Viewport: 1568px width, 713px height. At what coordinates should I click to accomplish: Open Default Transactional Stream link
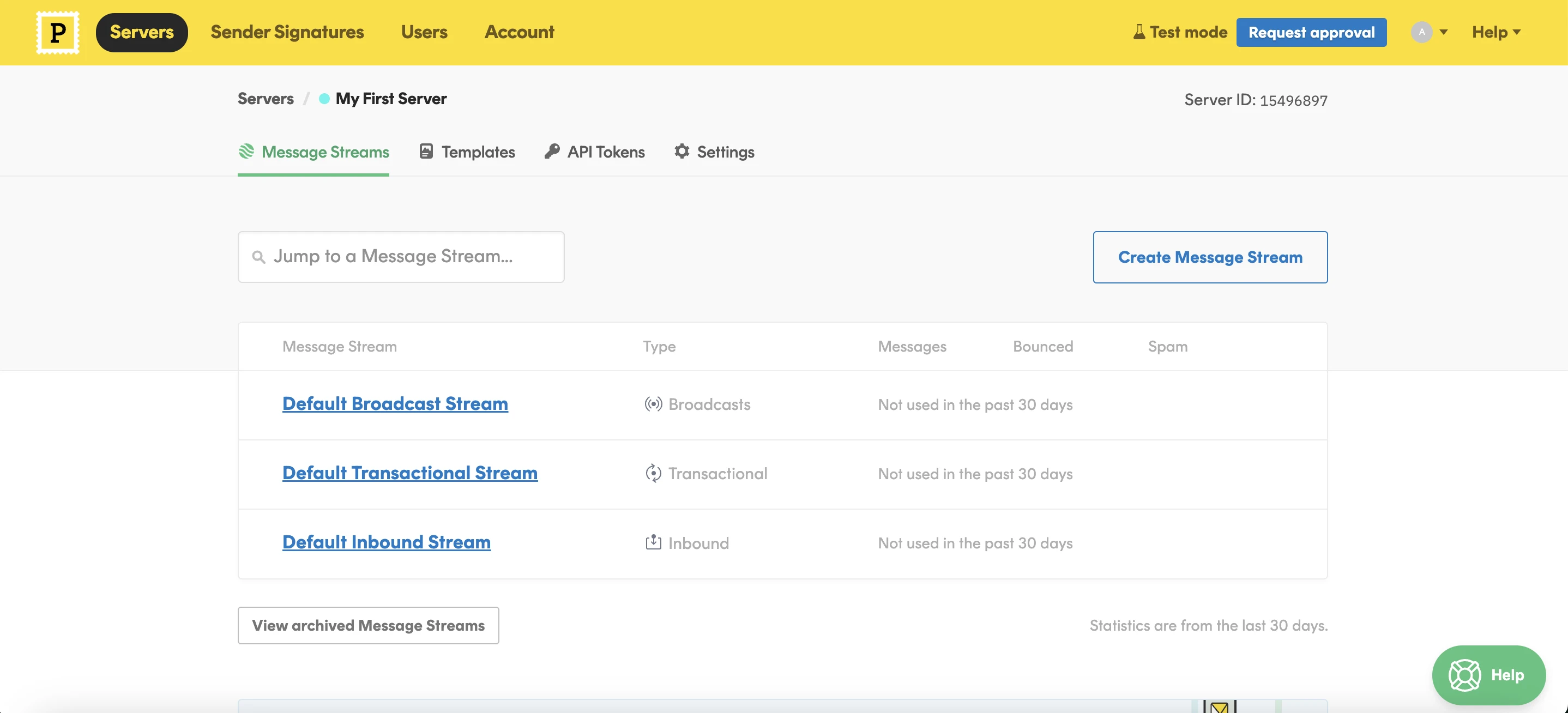point(409,473)
